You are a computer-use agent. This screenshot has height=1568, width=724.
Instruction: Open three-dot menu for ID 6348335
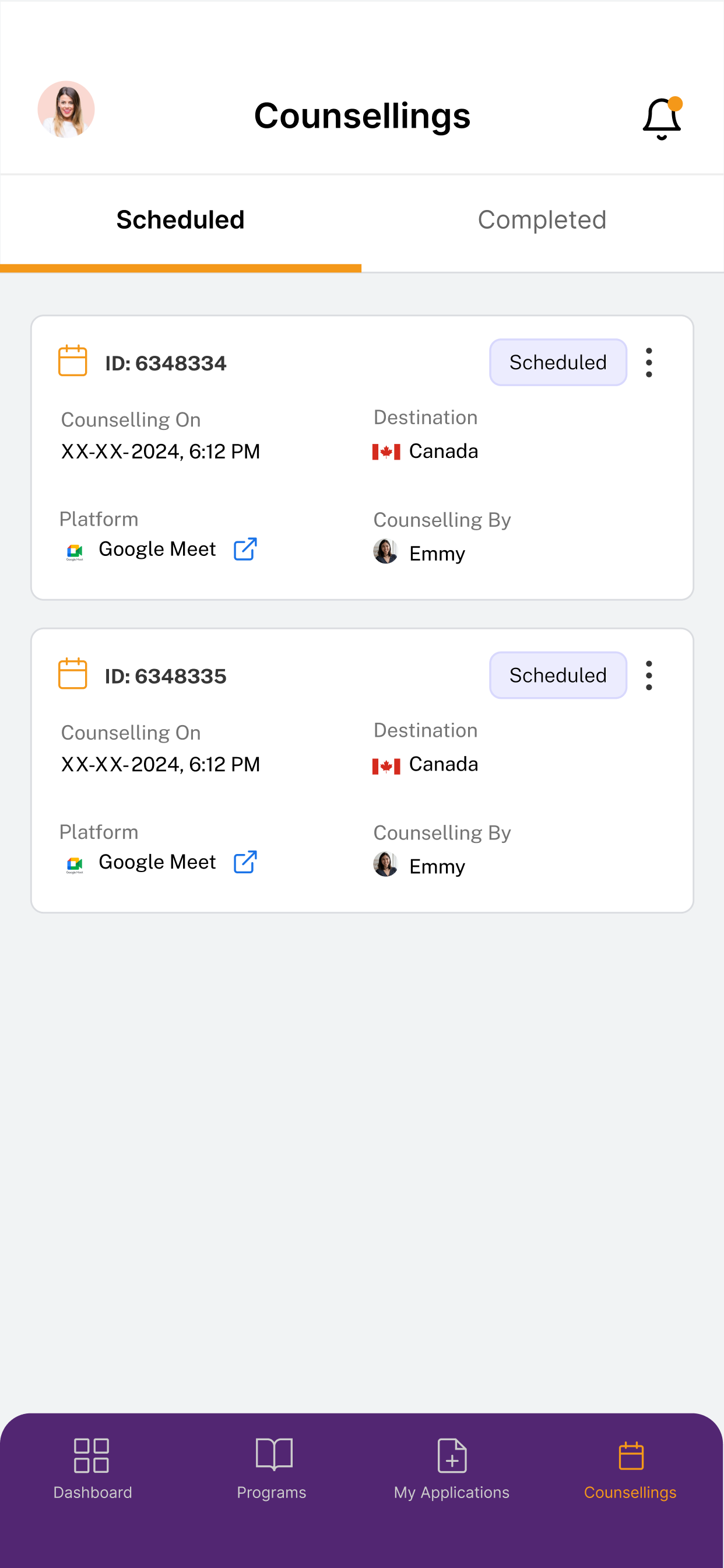tap(649, 675)
